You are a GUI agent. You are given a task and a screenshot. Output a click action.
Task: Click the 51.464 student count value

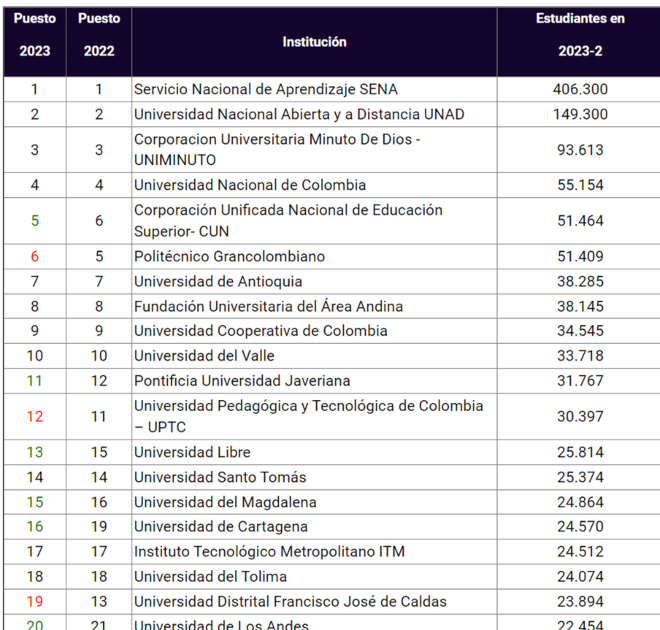click(579, 220)
